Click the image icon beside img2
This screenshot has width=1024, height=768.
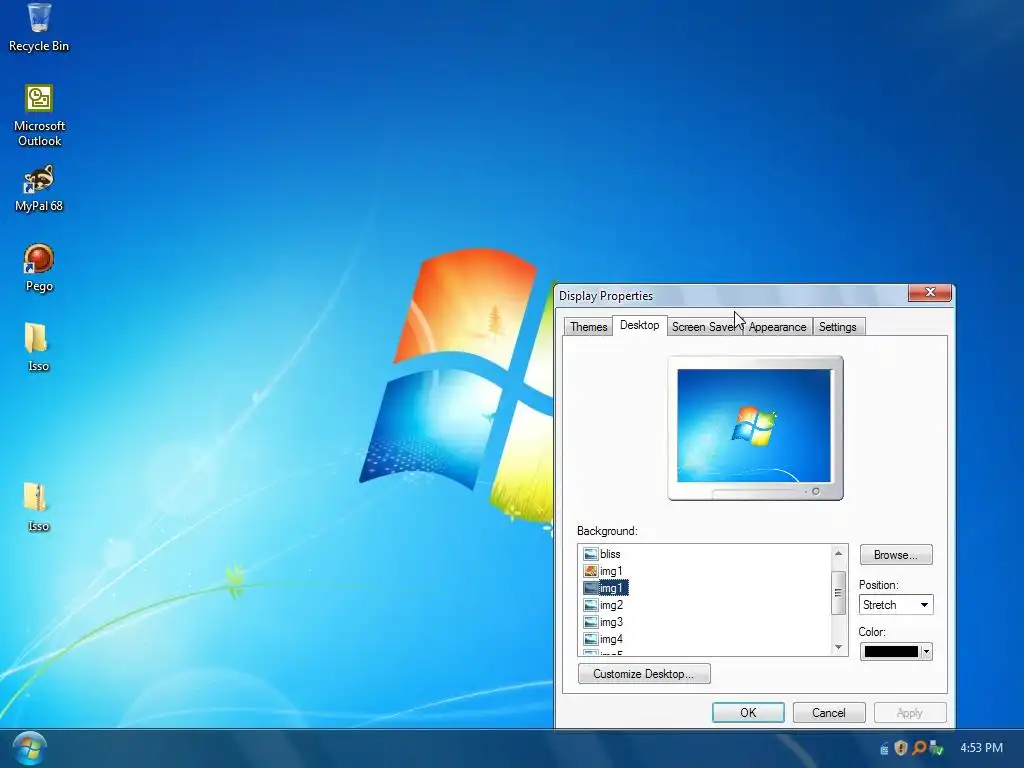point(590,605)
